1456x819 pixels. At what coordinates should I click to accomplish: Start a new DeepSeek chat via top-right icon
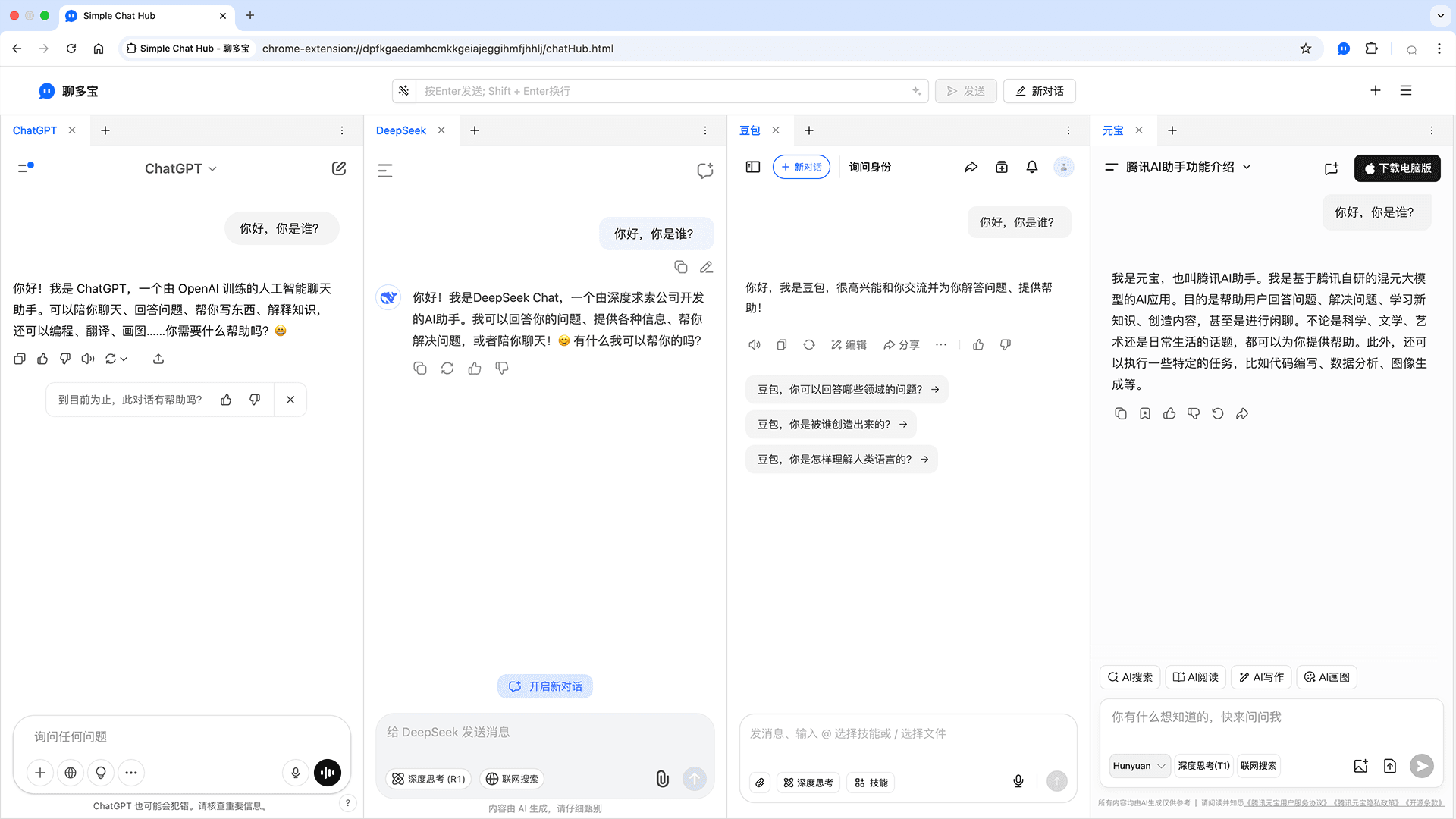(705, 171)
